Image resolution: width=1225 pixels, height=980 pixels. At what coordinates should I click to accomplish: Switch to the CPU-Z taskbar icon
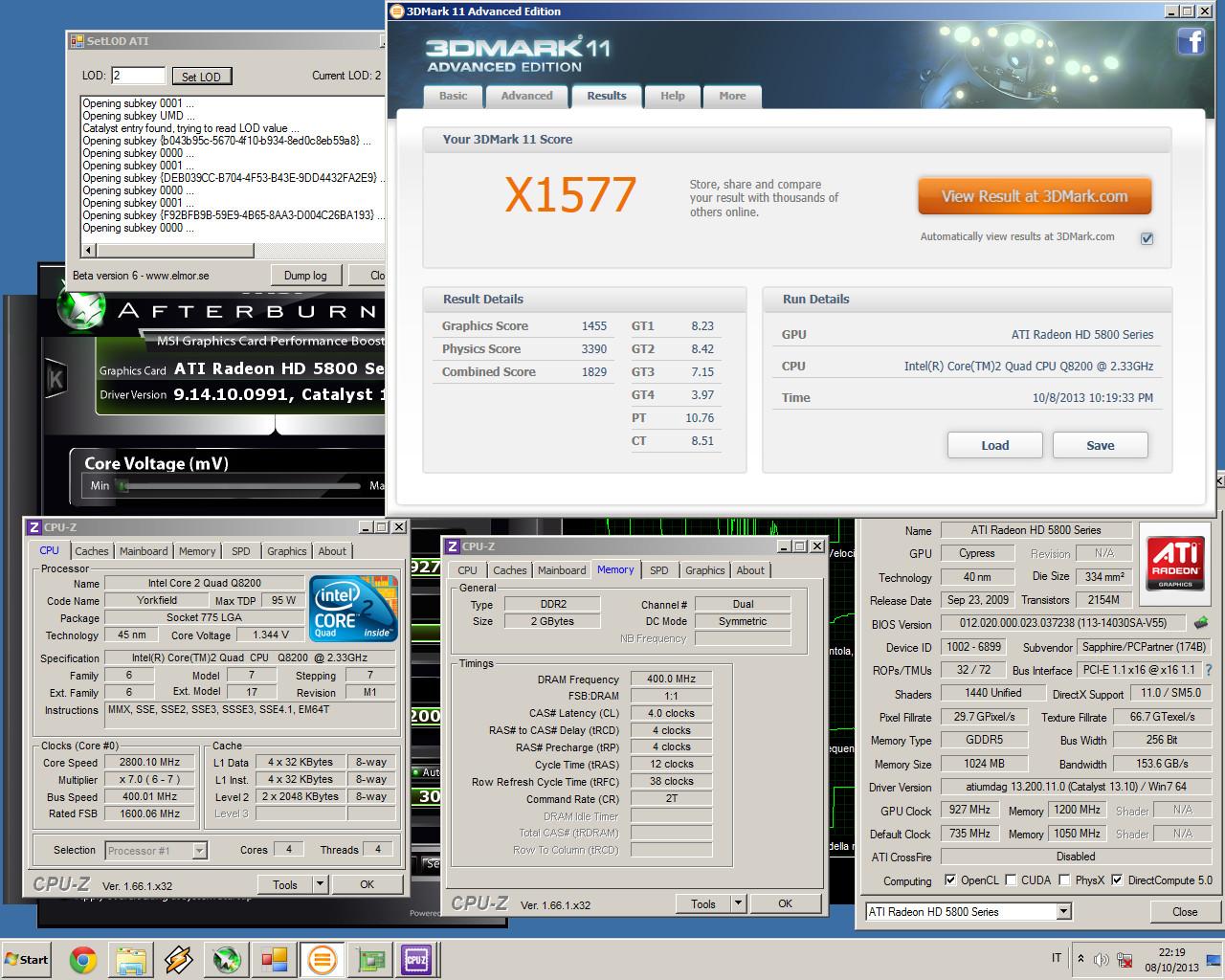(416, 959)
